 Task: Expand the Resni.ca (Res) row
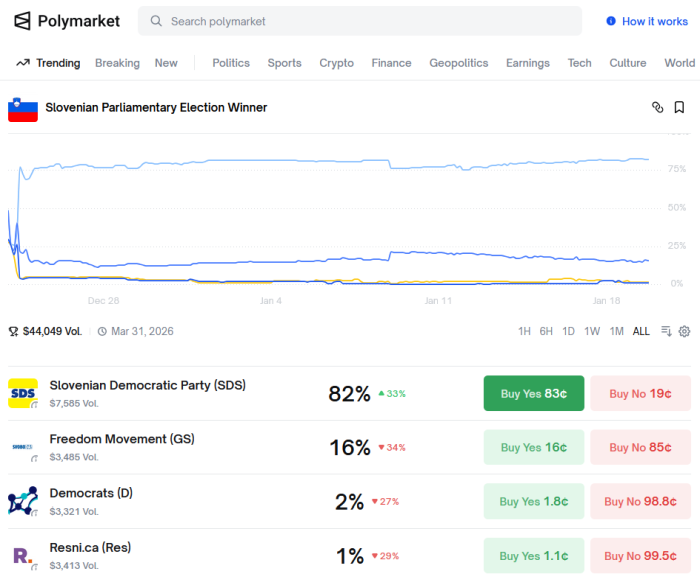(x=350, y=555)
